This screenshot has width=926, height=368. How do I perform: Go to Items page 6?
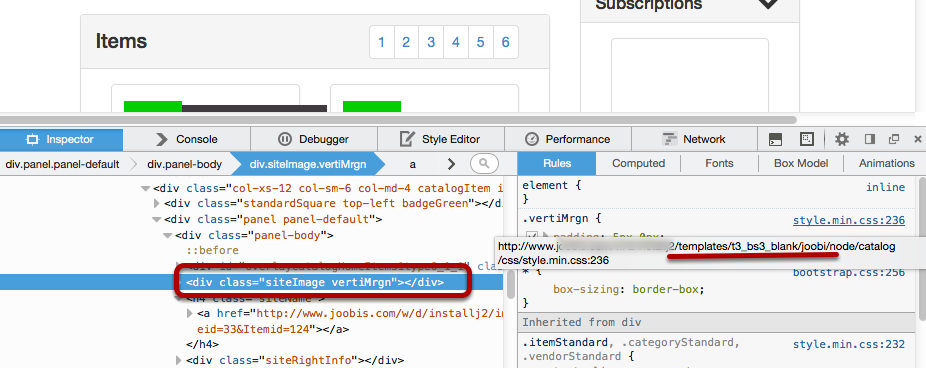coord(506,42)
